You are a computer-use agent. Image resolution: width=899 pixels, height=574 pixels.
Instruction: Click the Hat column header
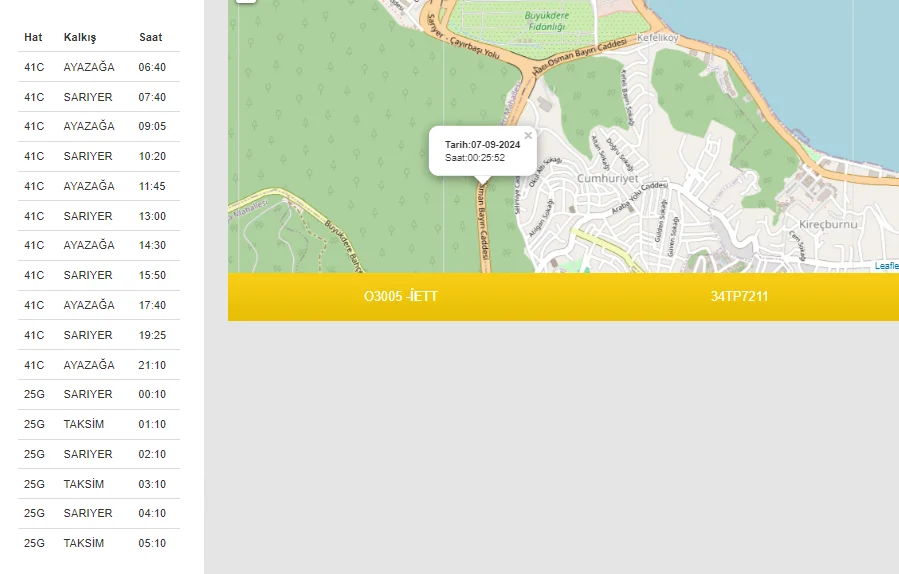33,38
